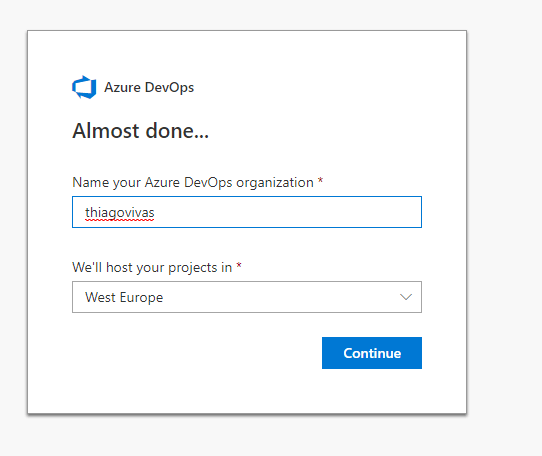Click the 'Name your Azure DevOps organization' label
The image size is (542, 456).
[x=193, y=183]
